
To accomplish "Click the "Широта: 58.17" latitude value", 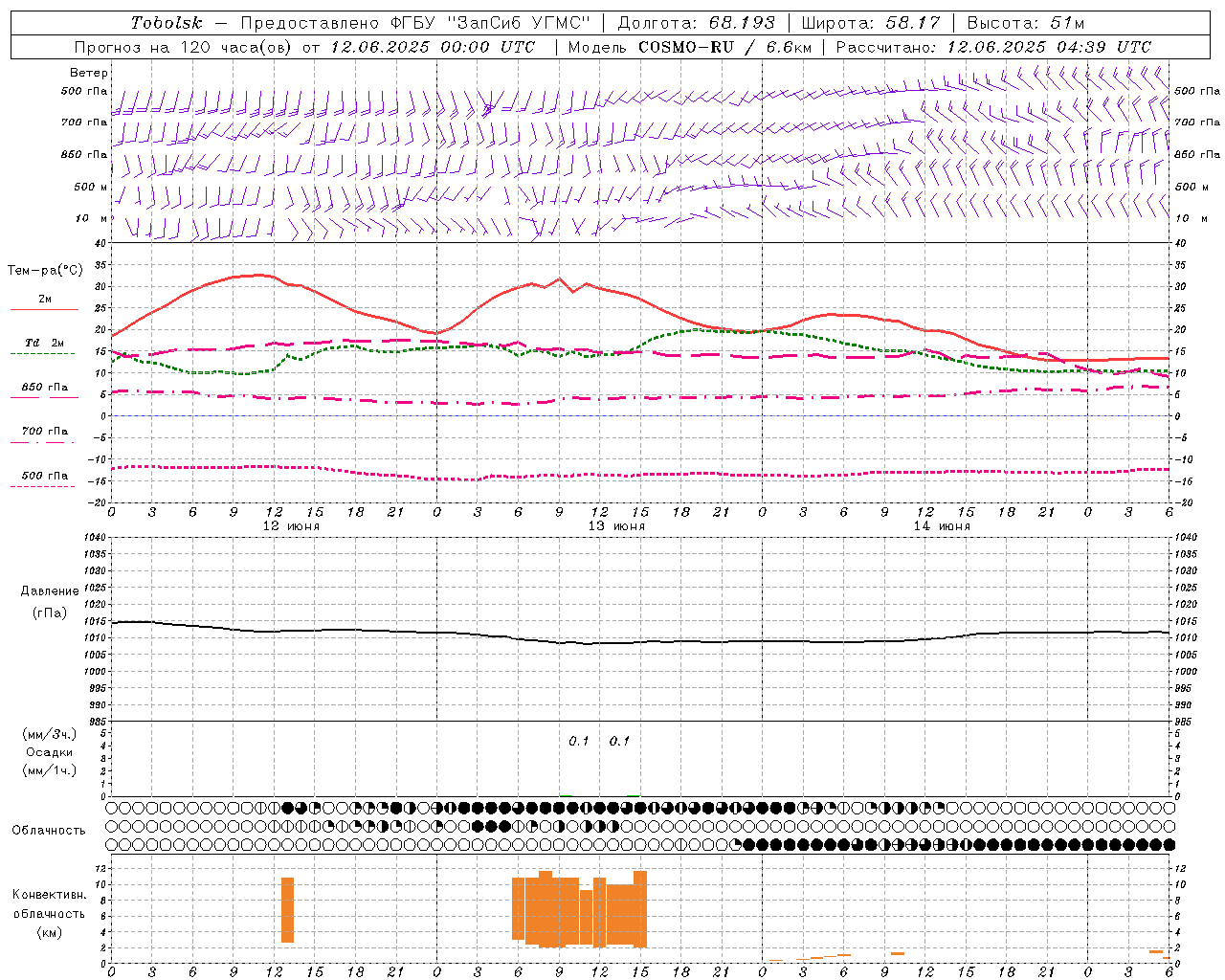I will [871, 23].
